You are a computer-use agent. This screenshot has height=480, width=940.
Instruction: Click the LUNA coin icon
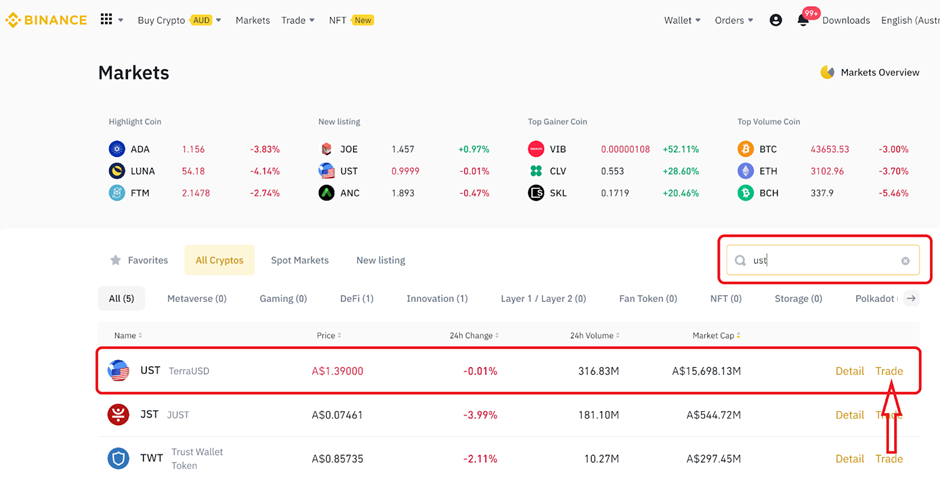tap(116, 171)
